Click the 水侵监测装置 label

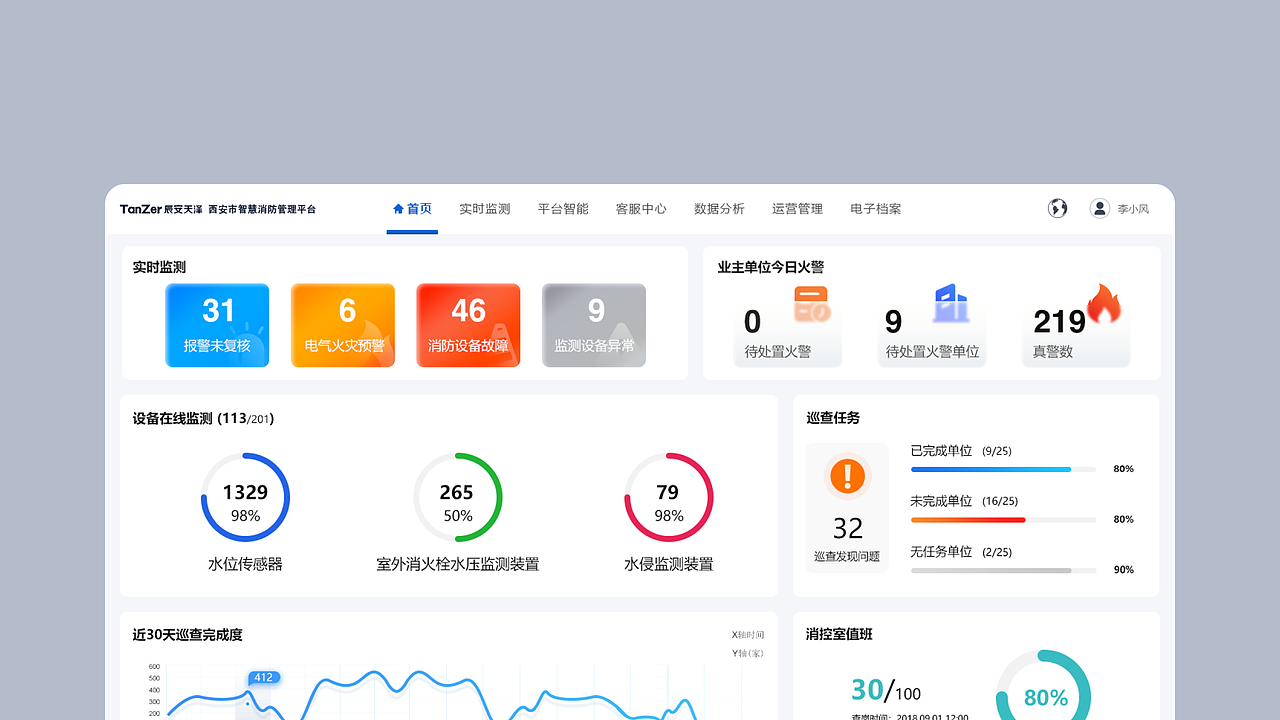[669, 564]
